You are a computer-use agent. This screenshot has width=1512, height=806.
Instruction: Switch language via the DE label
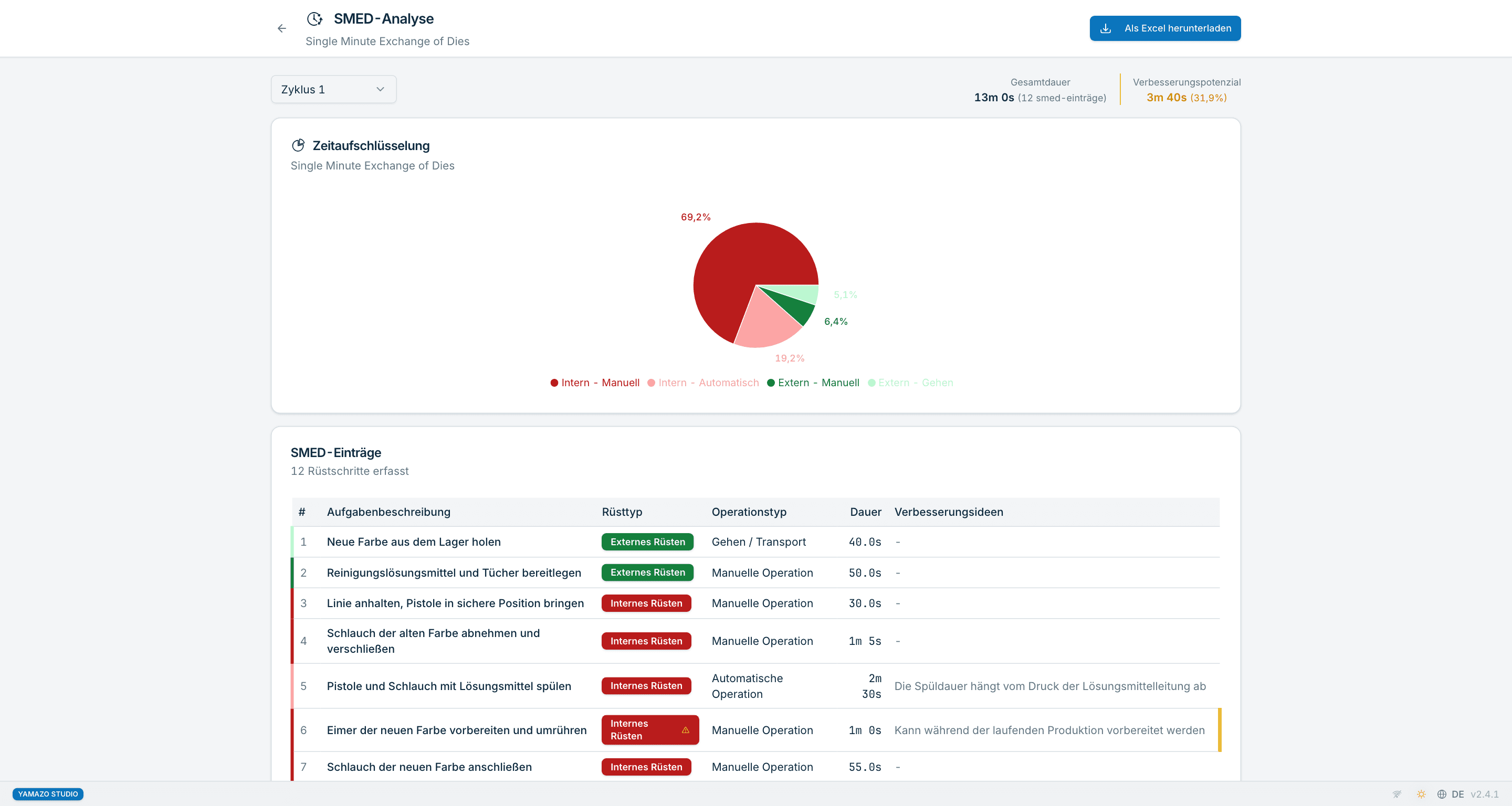(x=1457, y=794)
